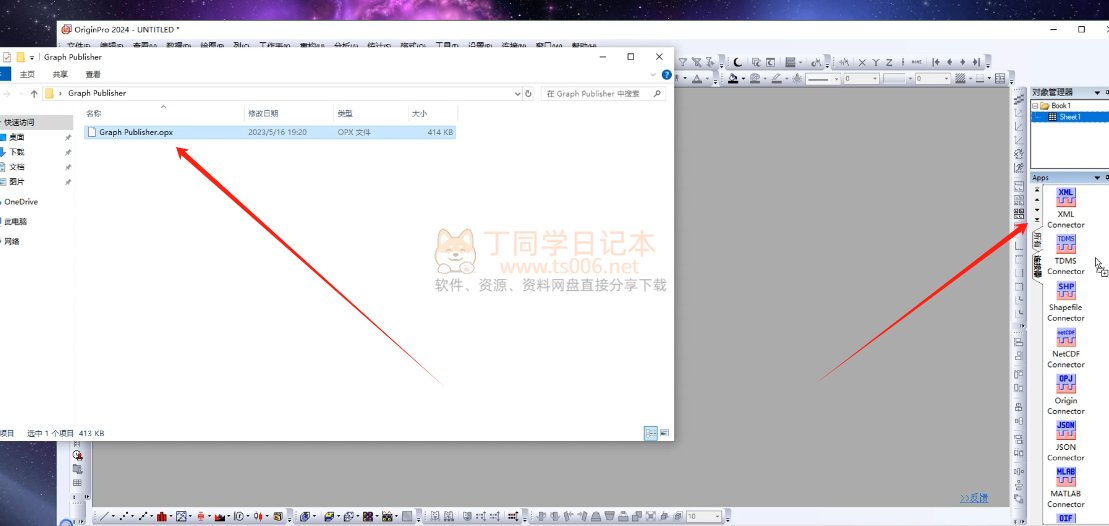Select Sheet1 in Object Manager

(1069, 117)
